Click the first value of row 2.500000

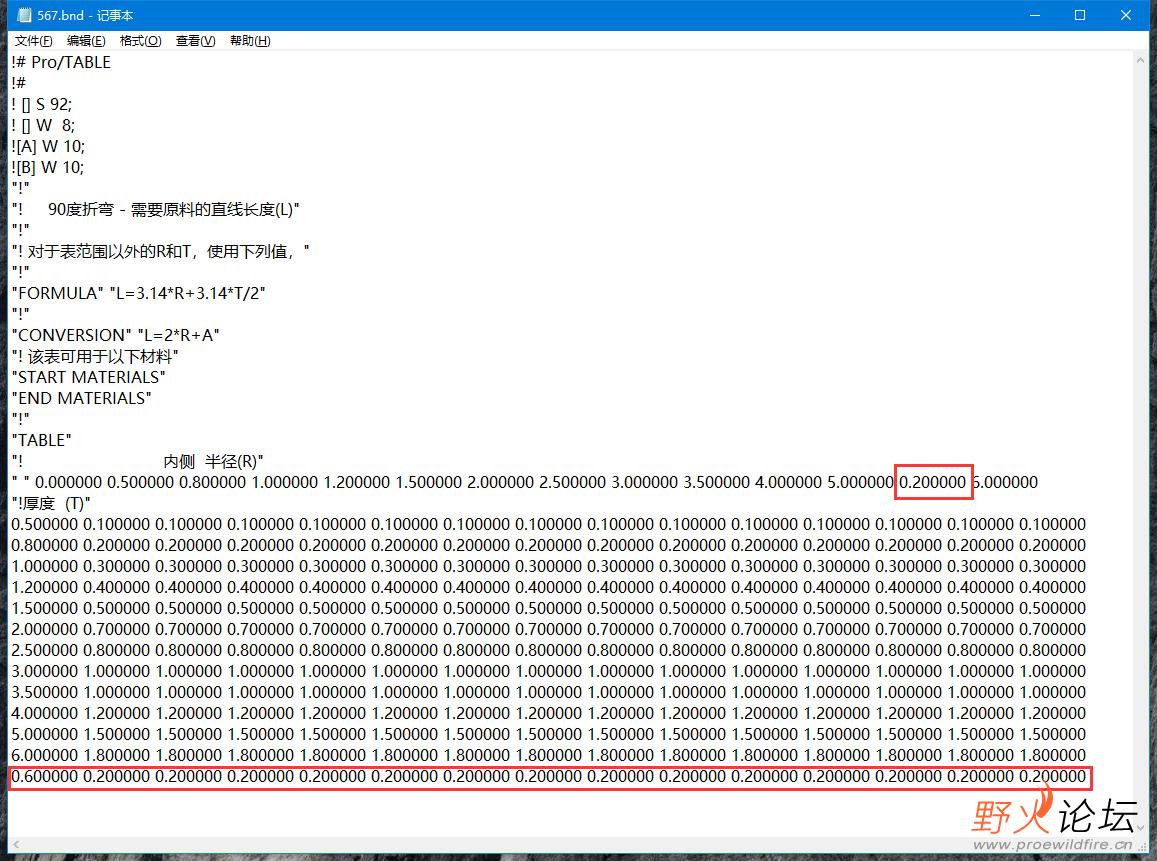[x=44, y=650]
